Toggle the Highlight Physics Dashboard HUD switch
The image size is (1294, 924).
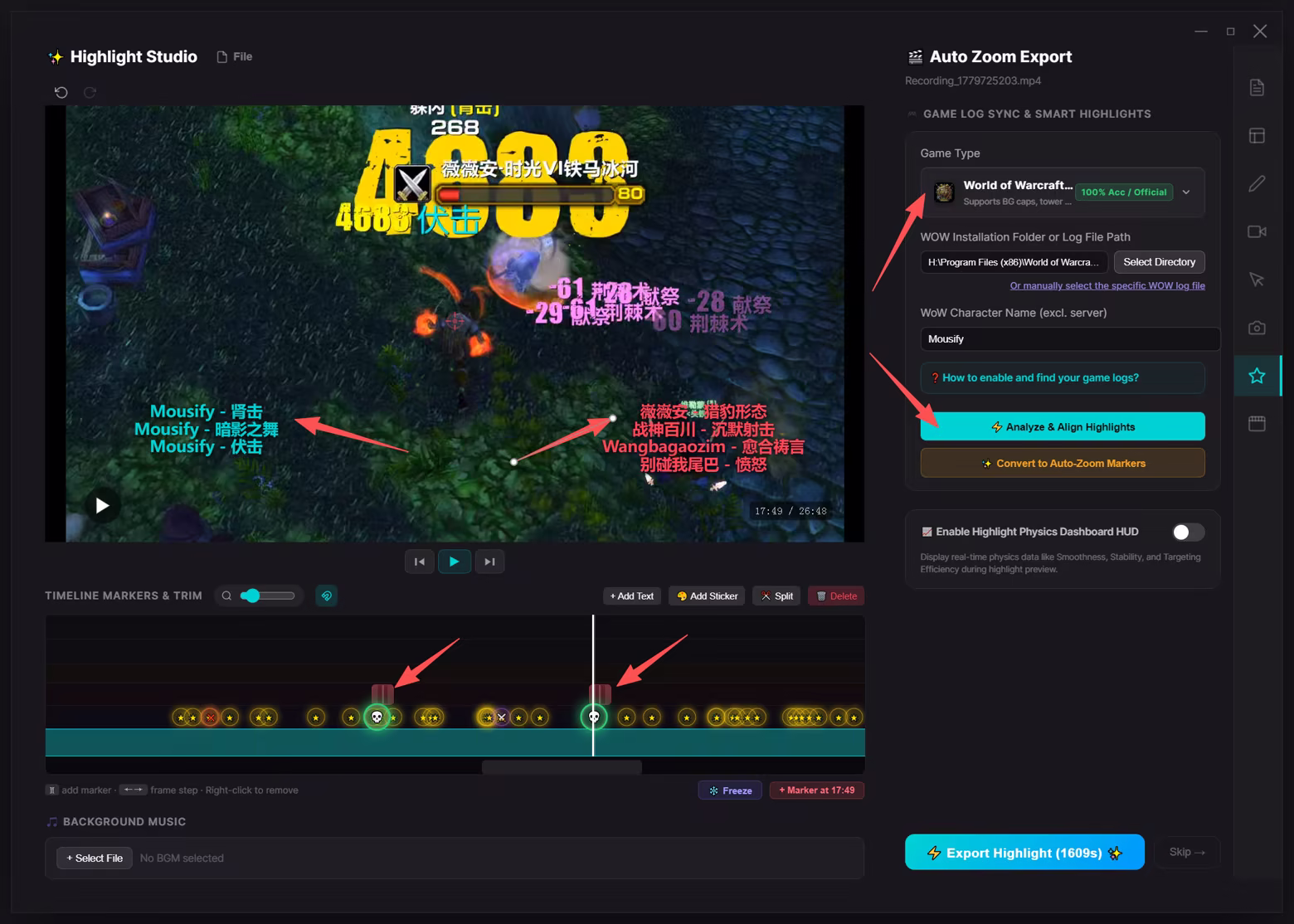click(1188, 533)
